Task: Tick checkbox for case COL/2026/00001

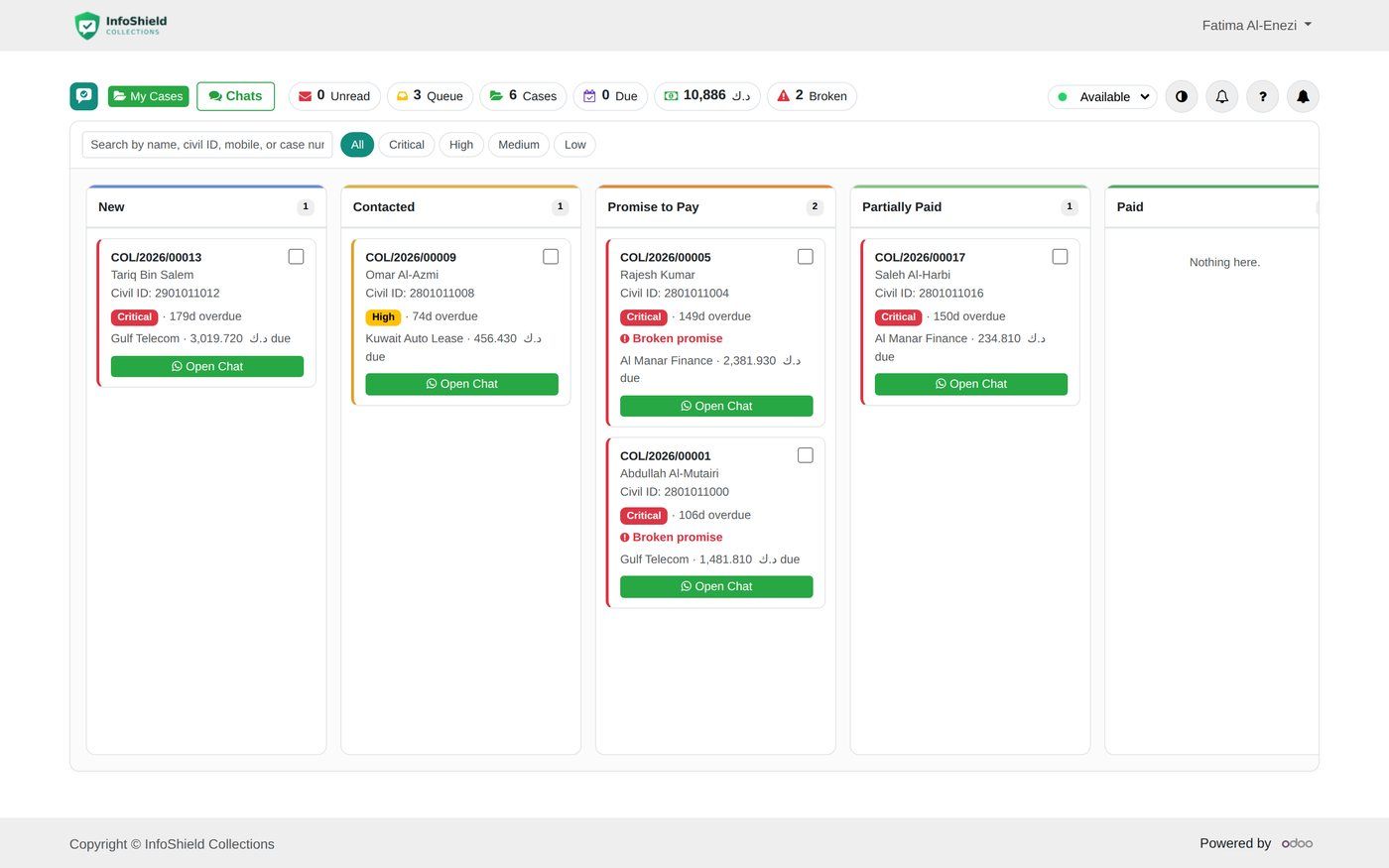Action: (x=806, y=455)
